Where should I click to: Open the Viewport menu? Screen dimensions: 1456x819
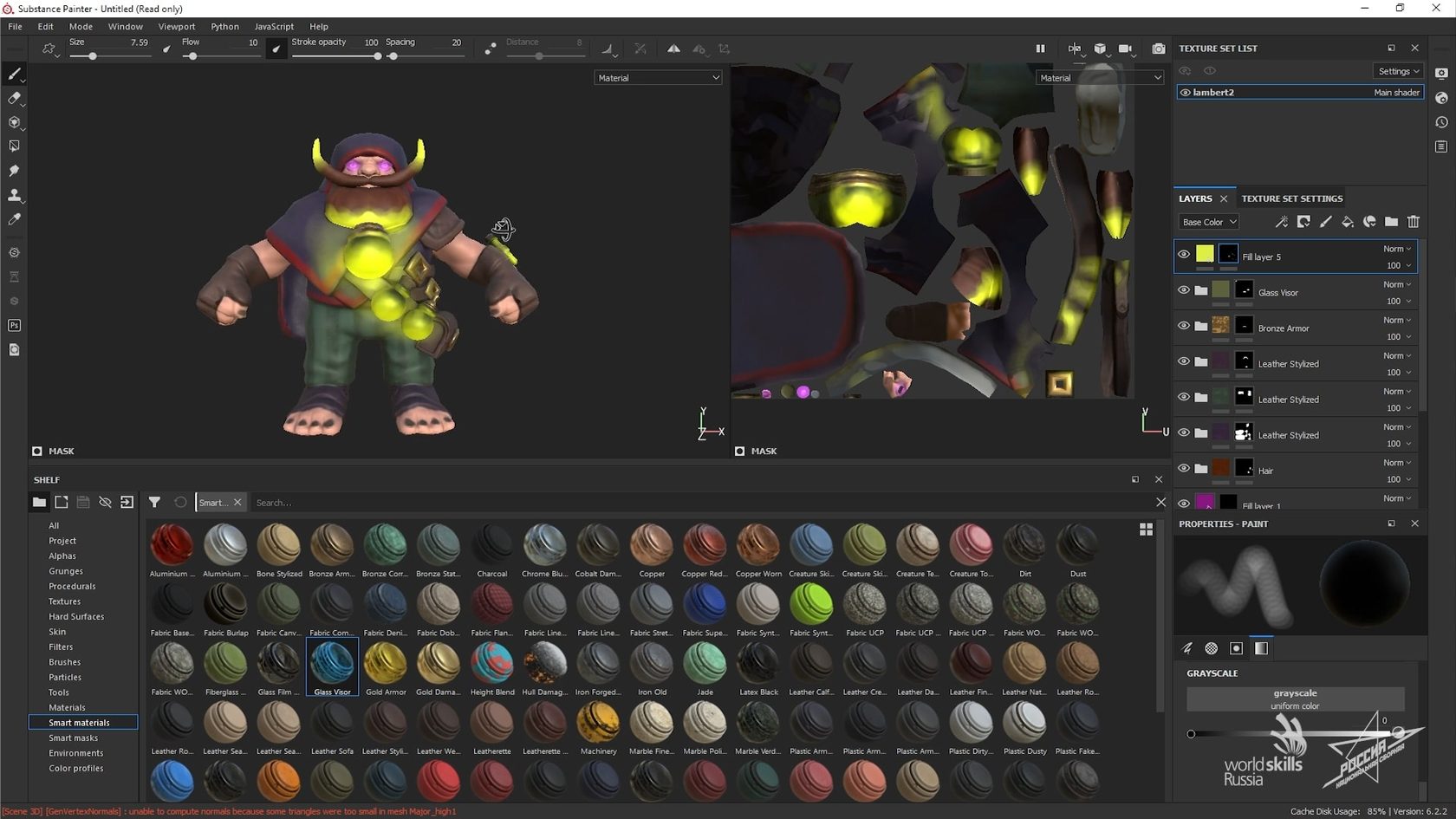point(176,26)
